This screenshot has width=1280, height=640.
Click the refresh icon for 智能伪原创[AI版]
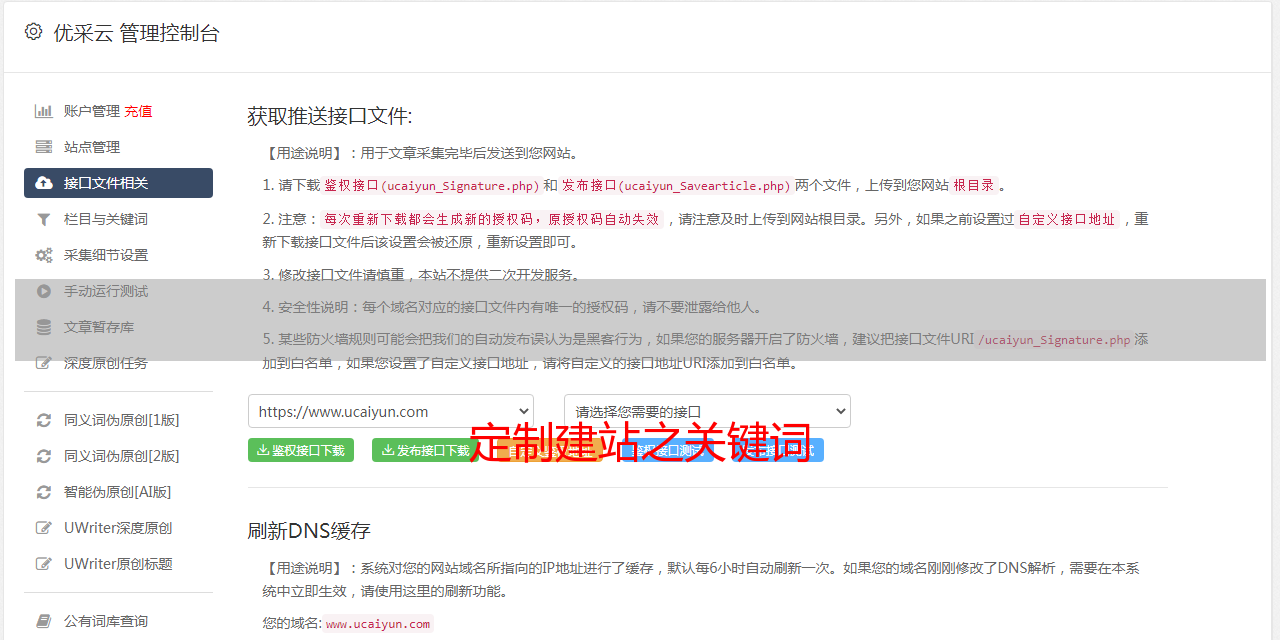44,492
